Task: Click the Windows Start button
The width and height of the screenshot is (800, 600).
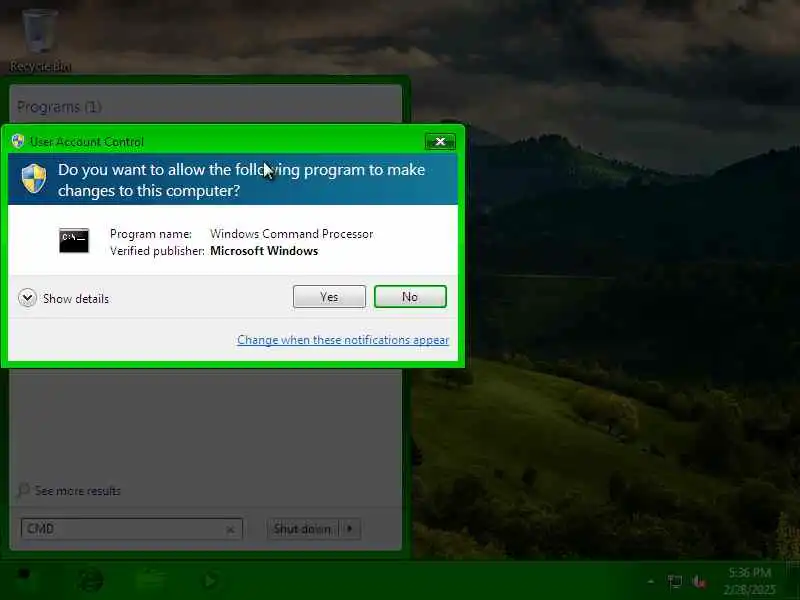Action: [24, 580]
